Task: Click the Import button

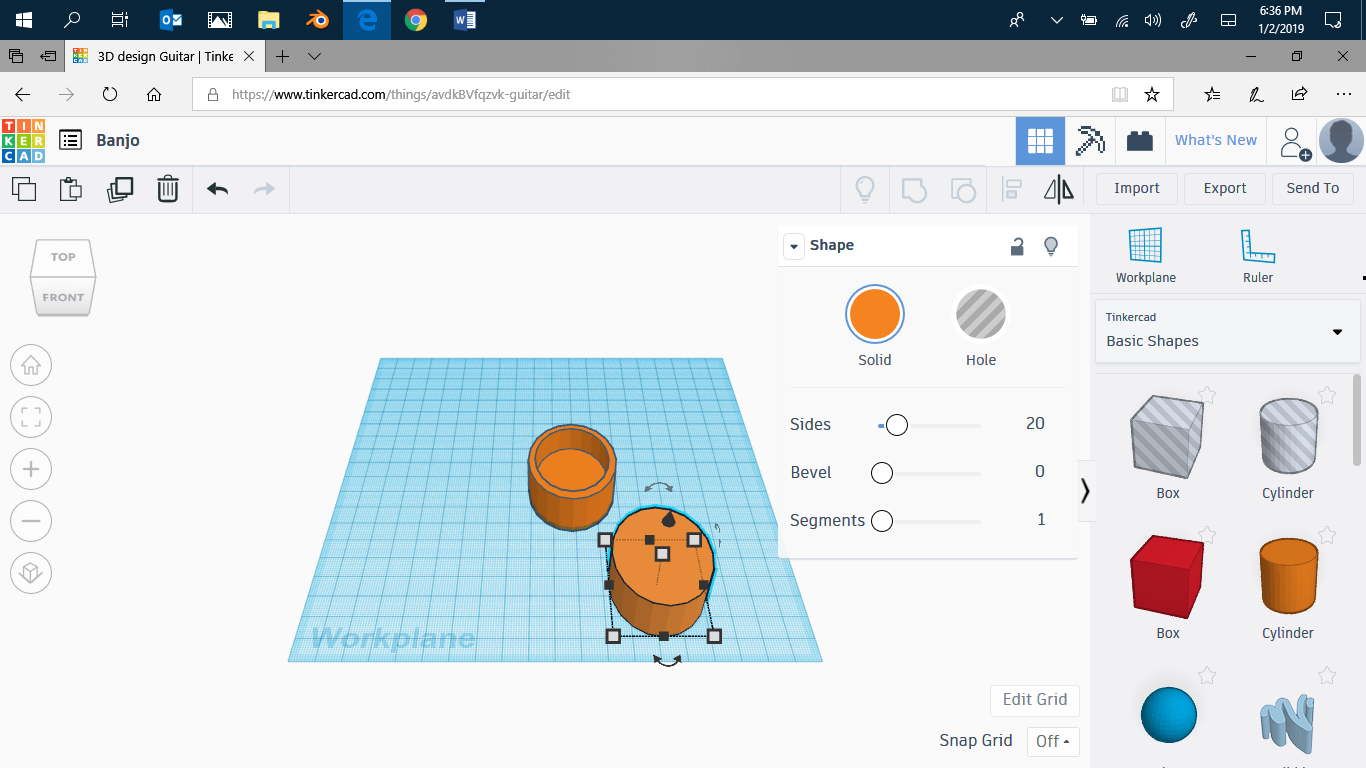Action: pyautogui.click(x=1137, y=188)
